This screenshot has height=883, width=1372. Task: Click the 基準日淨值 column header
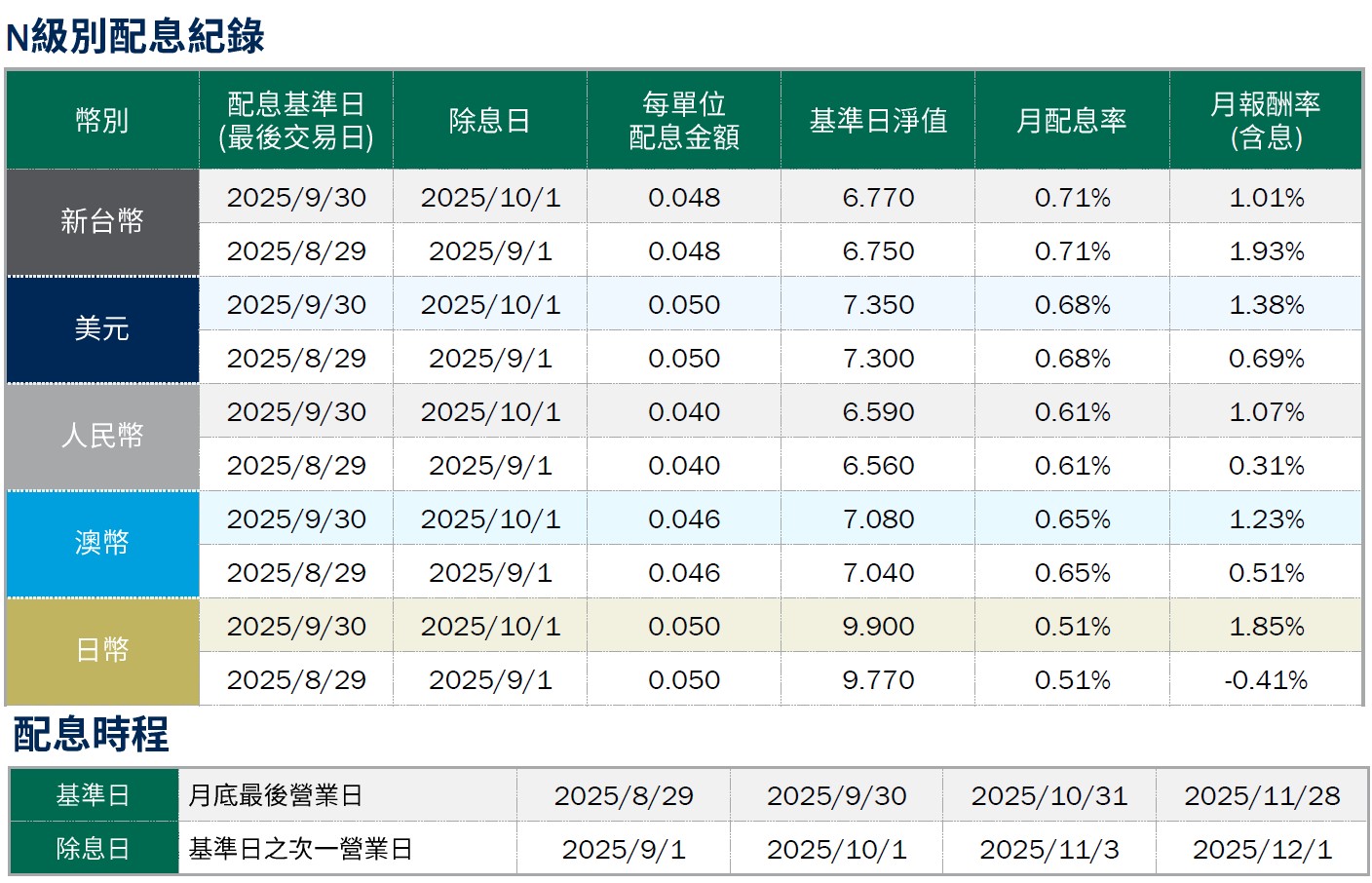tap(878, 121)
